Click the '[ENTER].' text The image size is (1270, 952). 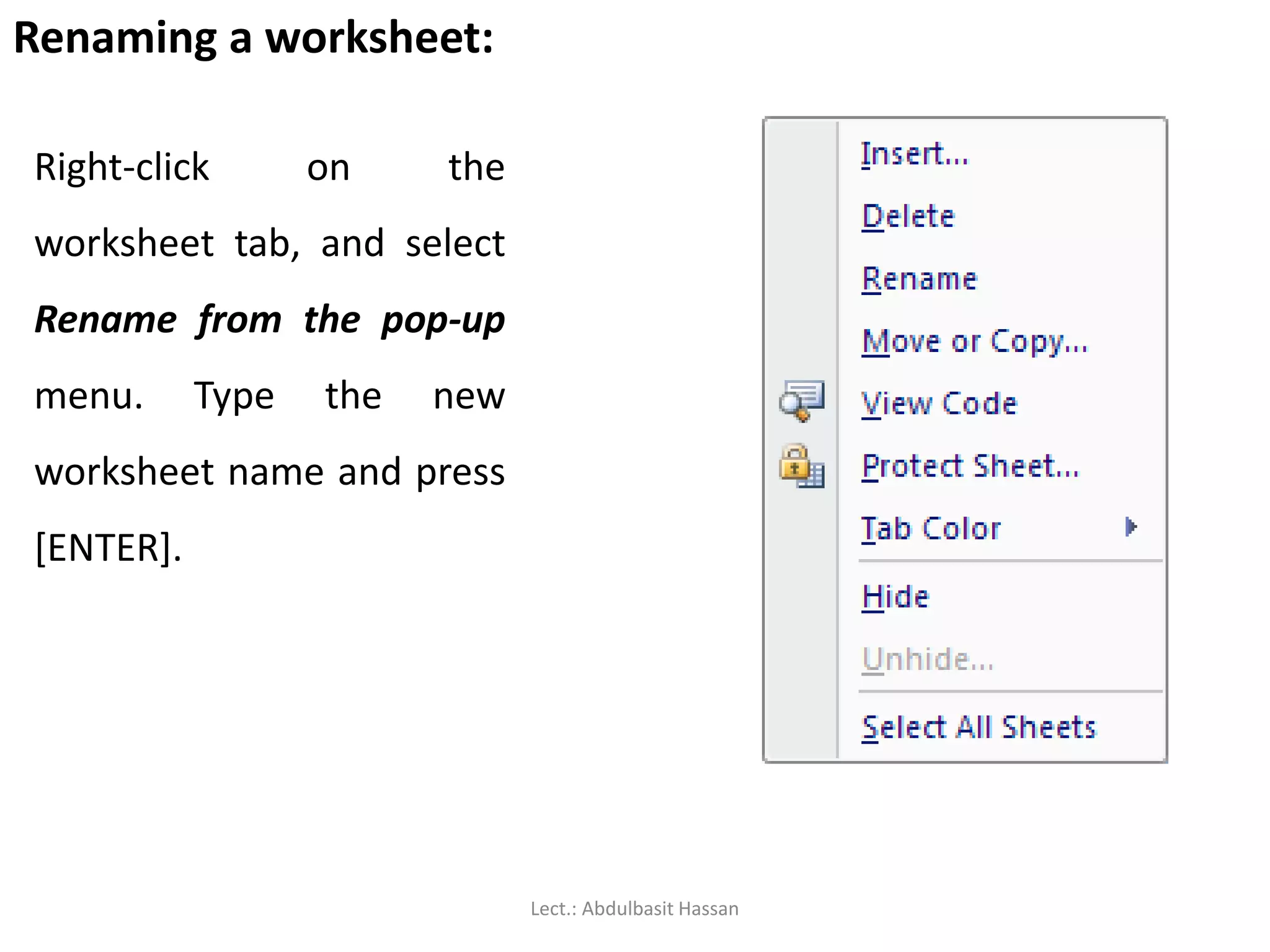(109, 548)
